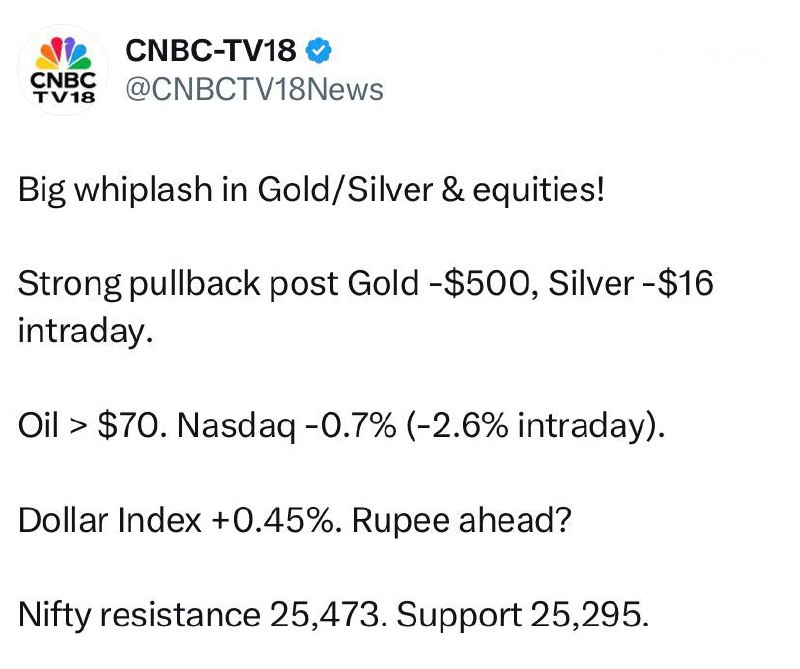The height and width of the screenshot is (669, 800).
Task: Click the 'Support 25,295' text
Action: click(x=522, y=615)
